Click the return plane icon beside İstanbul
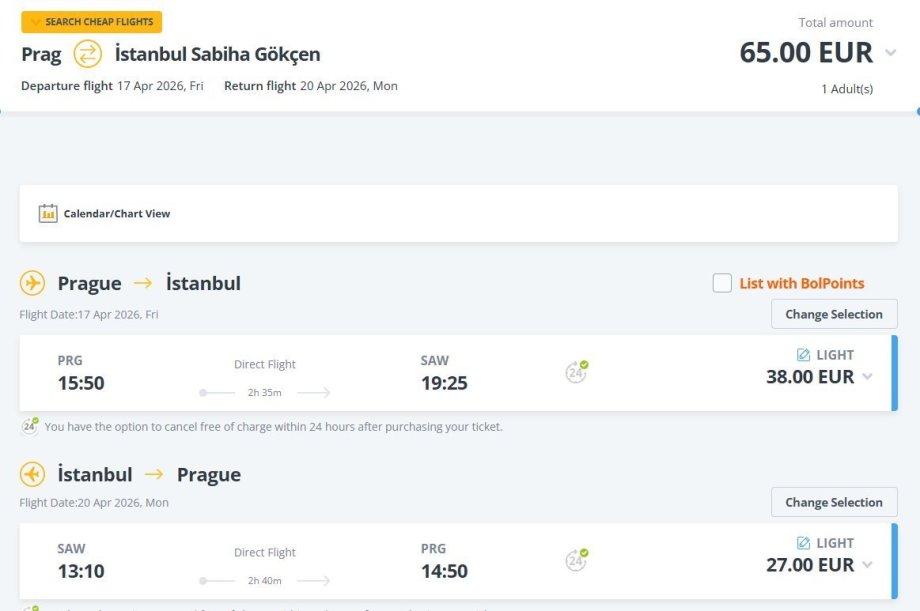920x611 pixels. (x=33, y=474)
